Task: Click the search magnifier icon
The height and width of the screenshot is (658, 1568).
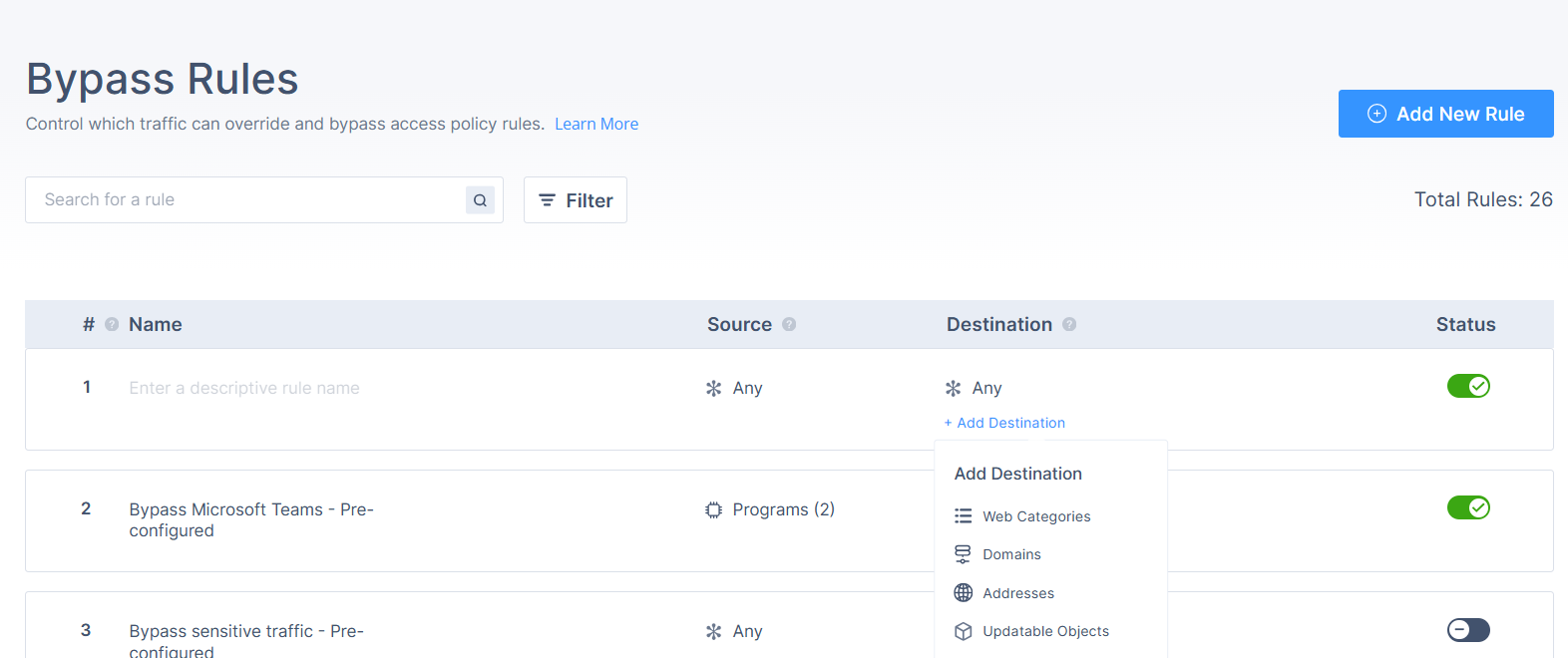Action: [x=480, y=200]
